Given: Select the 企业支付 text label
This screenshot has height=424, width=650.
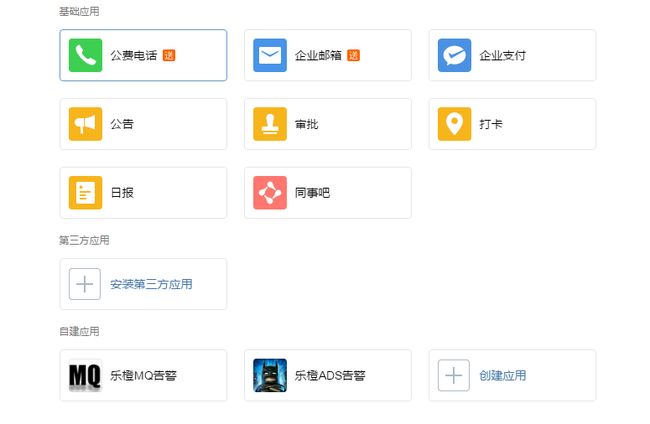Looking at the screenshot, I should 502,56.
